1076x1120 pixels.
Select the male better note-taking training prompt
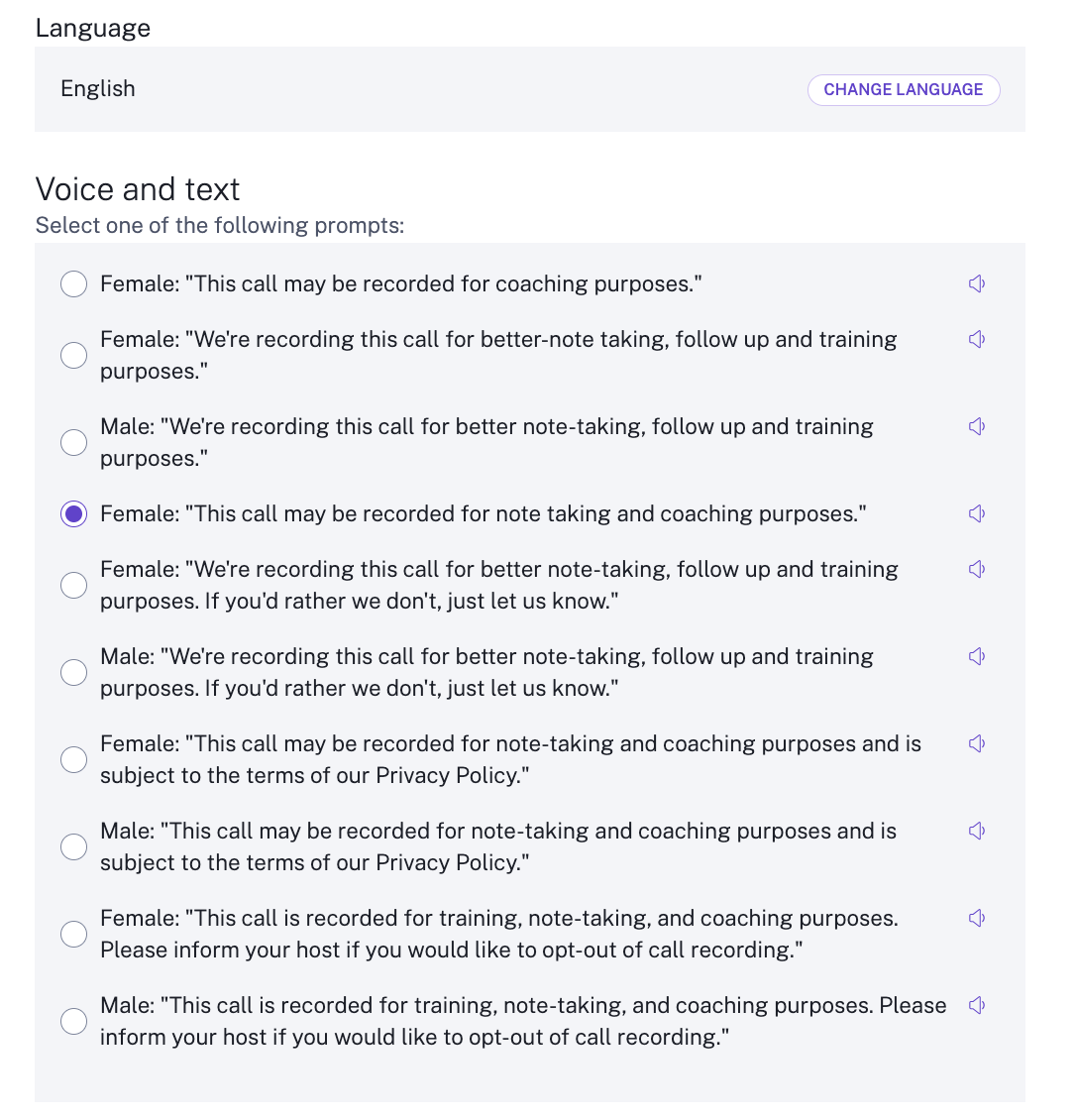73,442
